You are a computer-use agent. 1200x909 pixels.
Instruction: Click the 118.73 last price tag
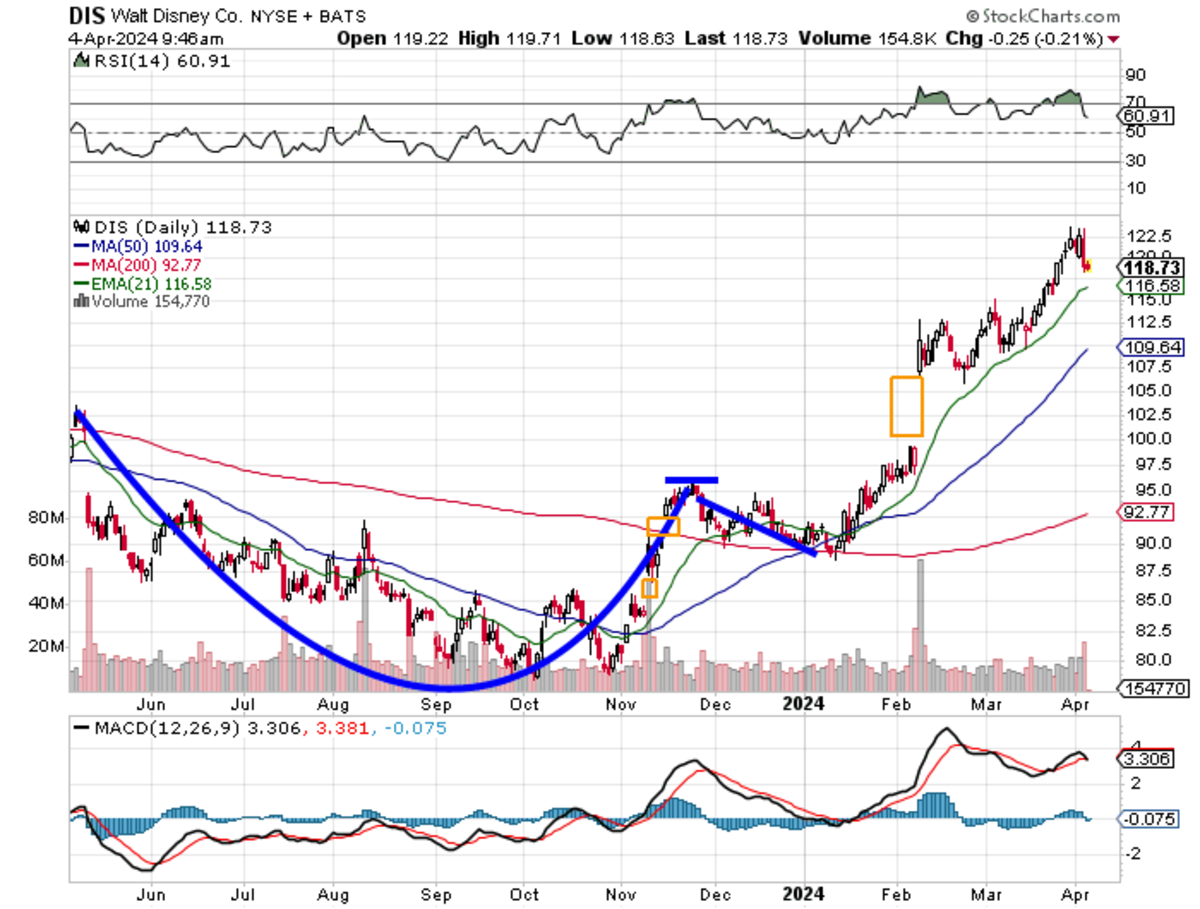pyautogui.click(x=1151, y=267)
